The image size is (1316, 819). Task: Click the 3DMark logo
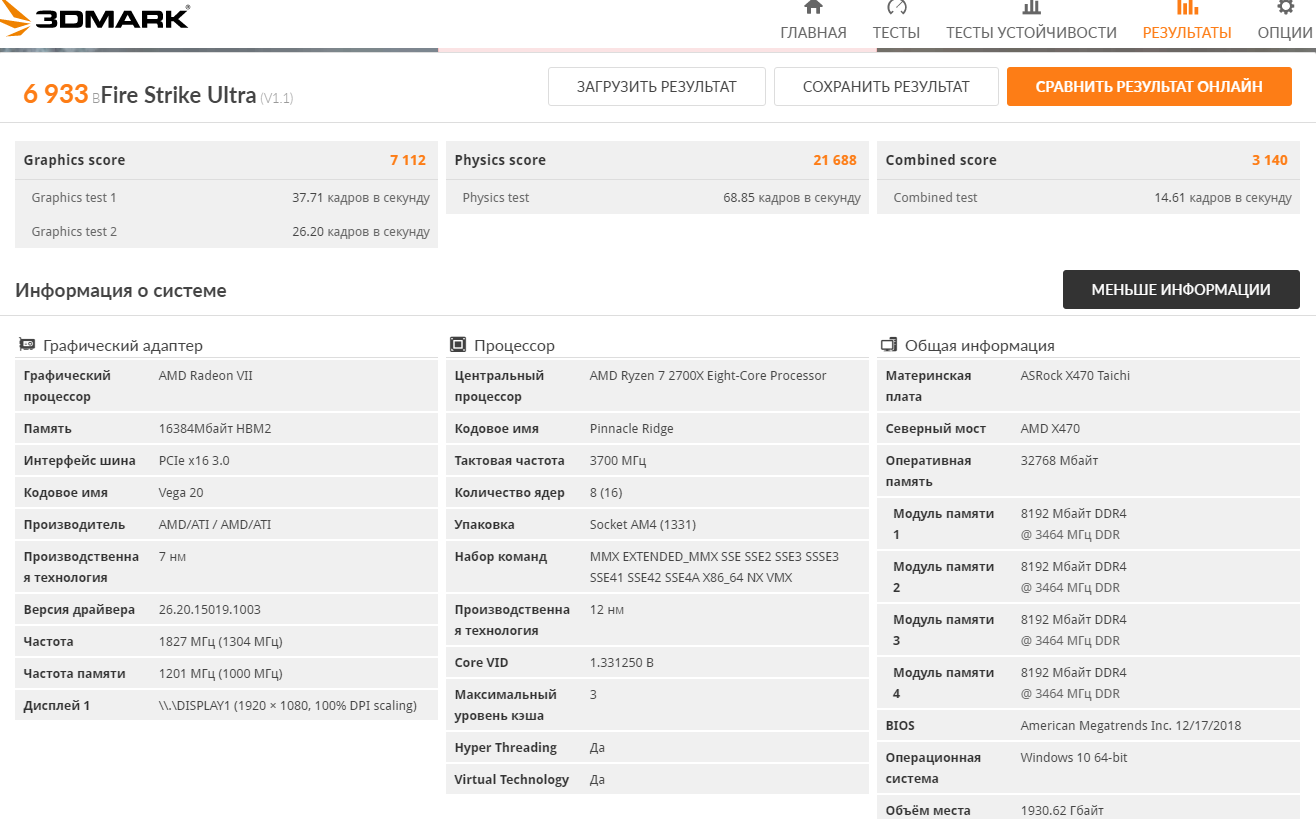[97, 20]
